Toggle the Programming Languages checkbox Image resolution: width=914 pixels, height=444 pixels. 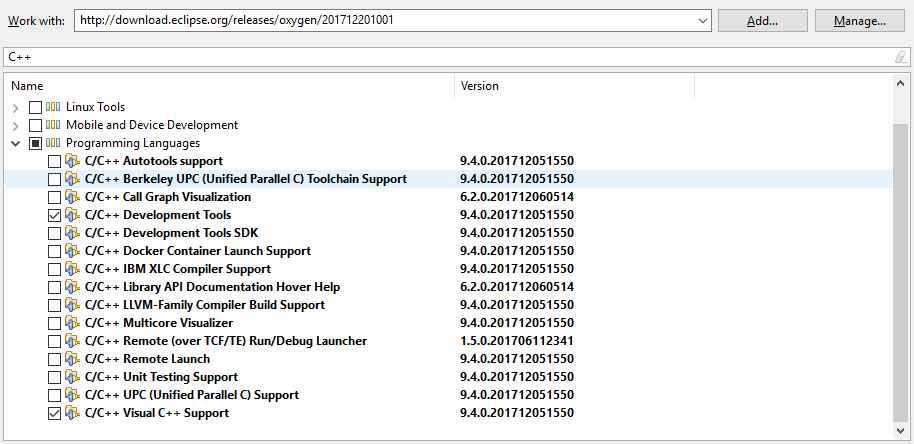(x=36, y=144)
